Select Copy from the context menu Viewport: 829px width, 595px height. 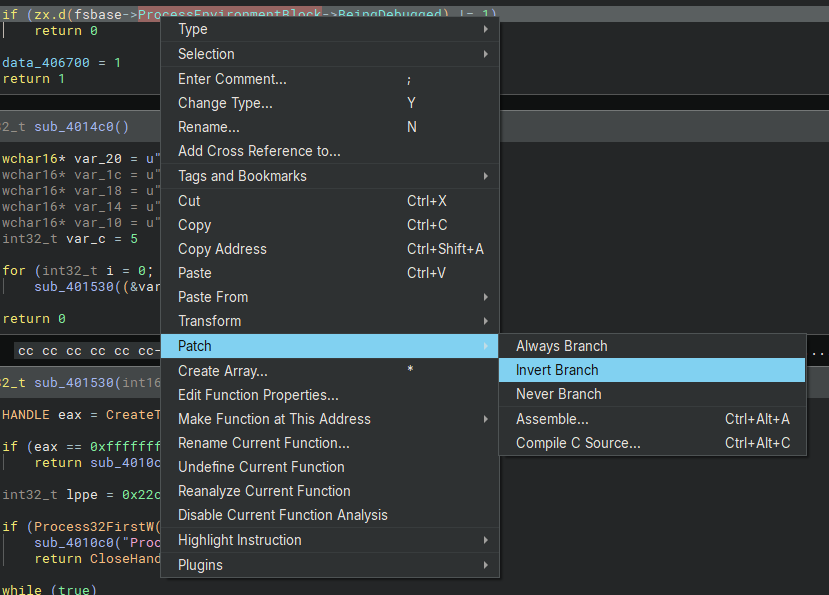329,225
